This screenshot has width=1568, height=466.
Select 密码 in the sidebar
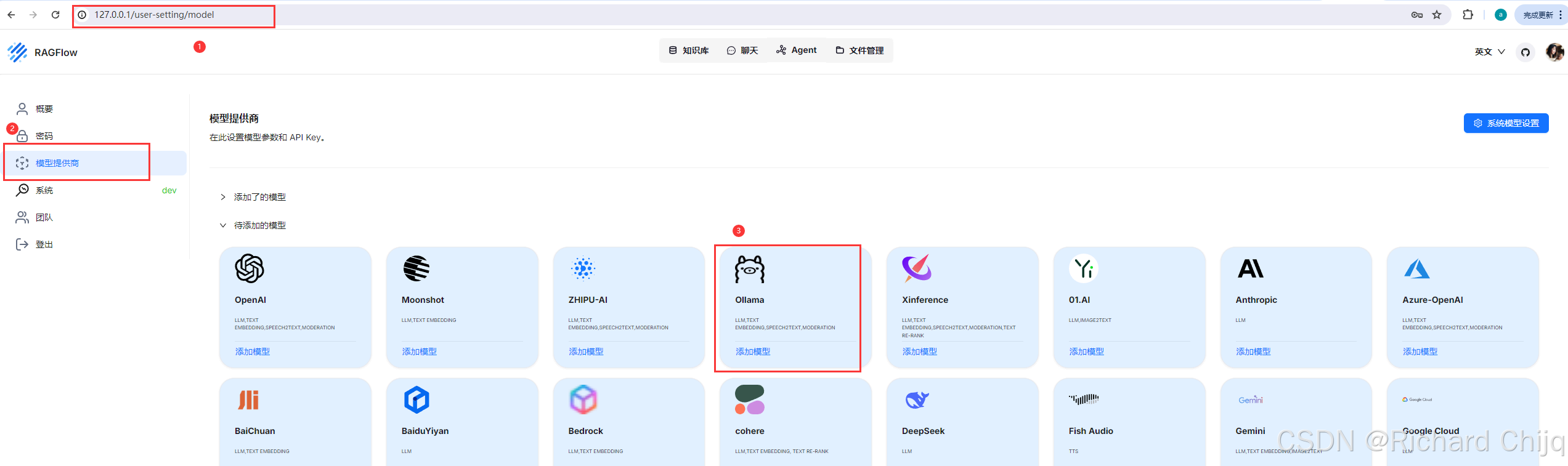[95, 136]
